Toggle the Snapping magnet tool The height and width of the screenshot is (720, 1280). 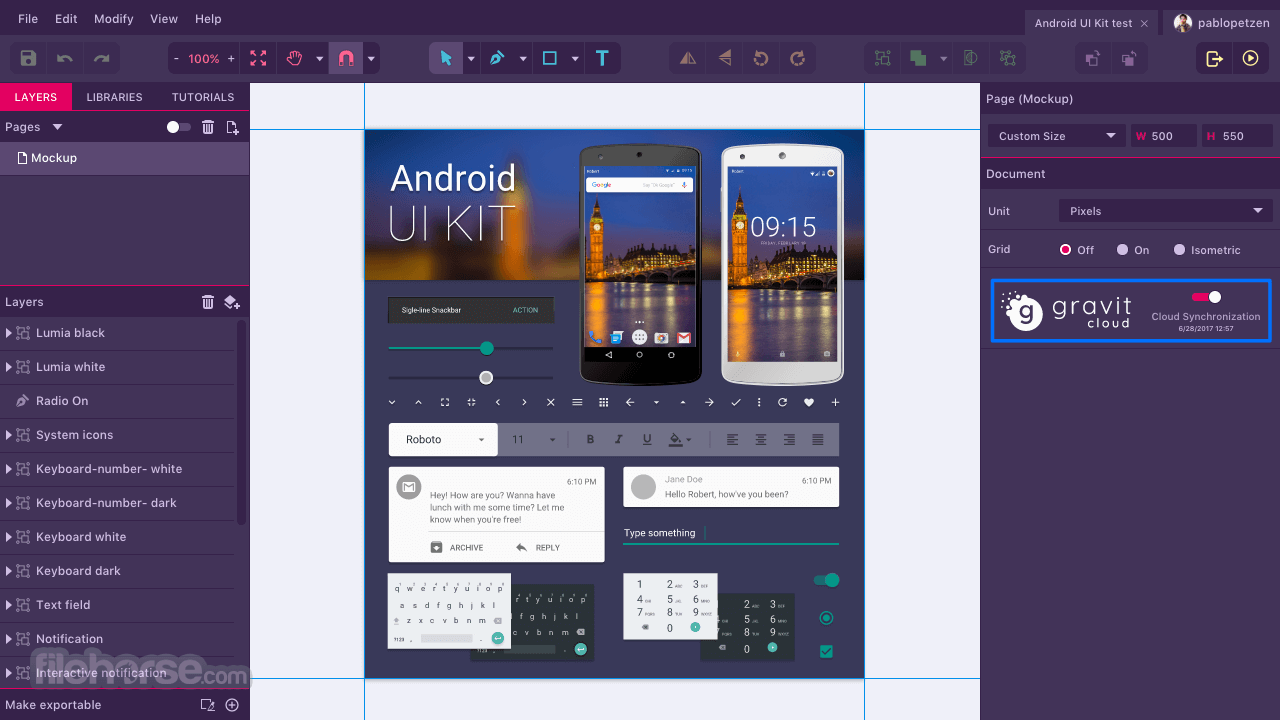tap(345, 59)
